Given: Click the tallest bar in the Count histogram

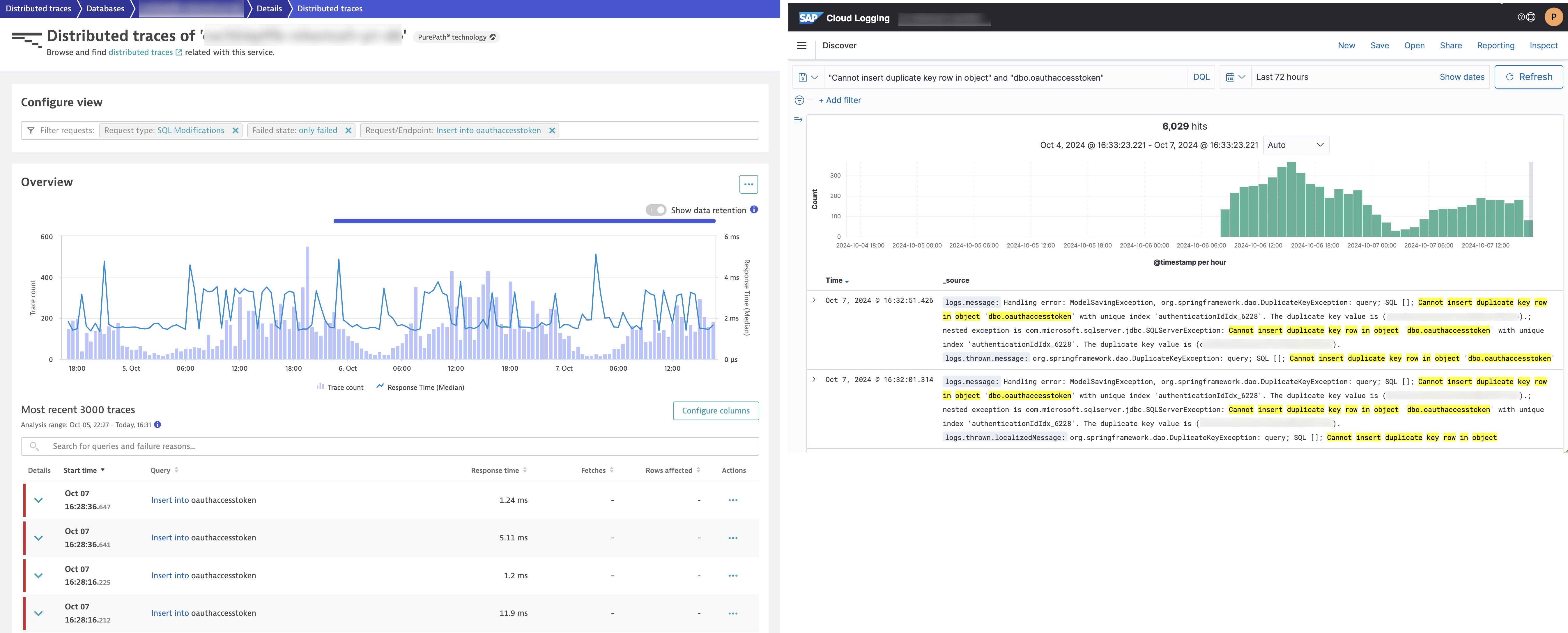Looking at the screenshot, I should [1292, 199].
